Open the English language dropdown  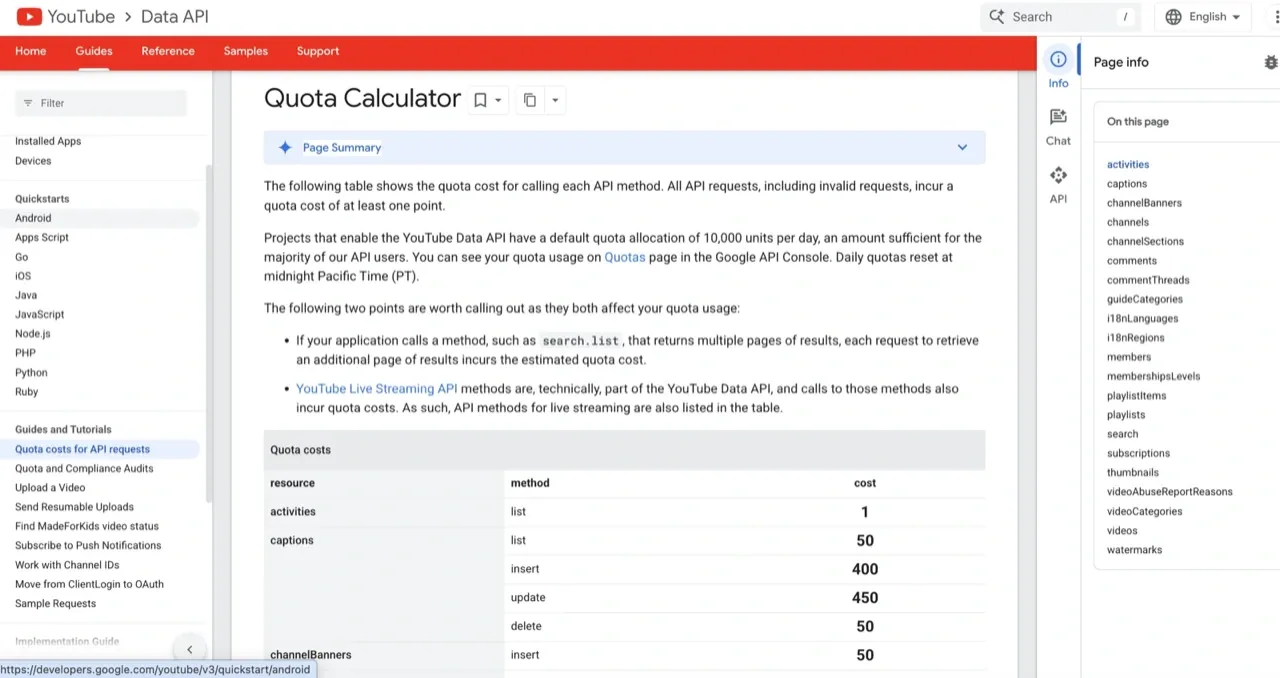pos(1203,16)
